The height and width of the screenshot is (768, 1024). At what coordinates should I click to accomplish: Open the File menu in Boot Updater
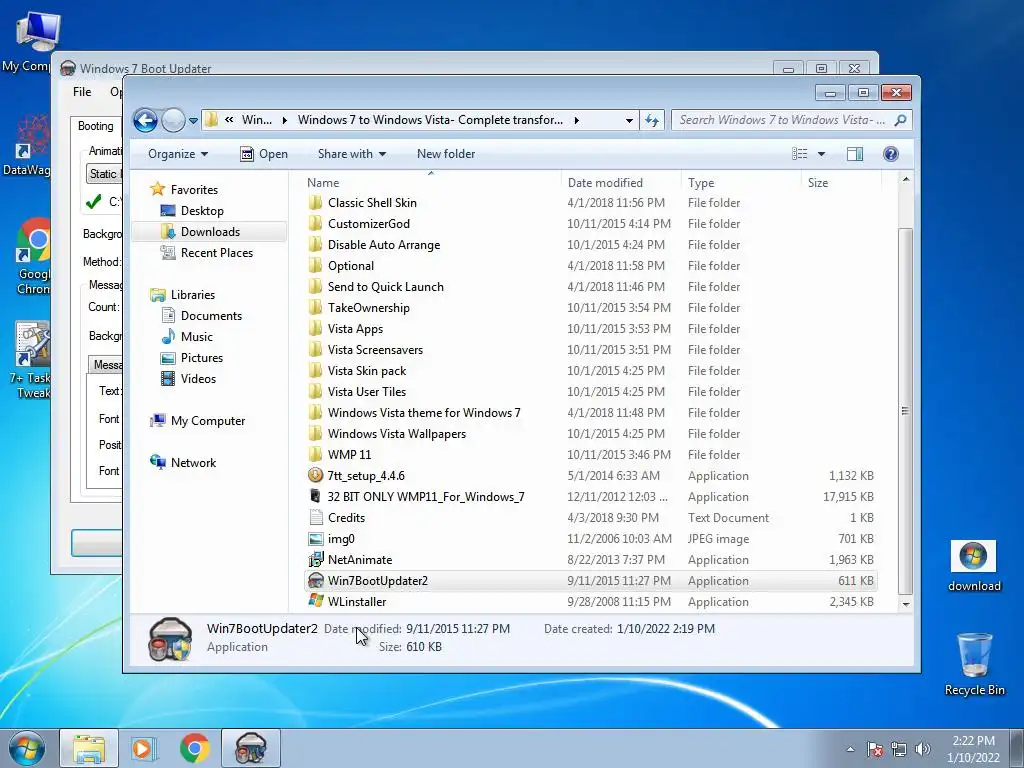click(82, 92)
